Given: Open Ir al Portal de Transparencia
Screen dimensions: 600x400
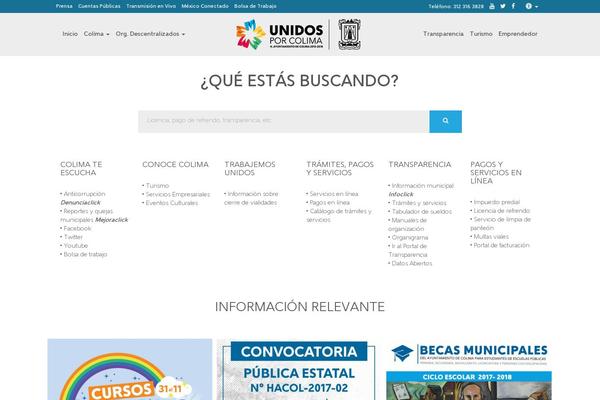Looking at the screenshot, I should 408,250.
